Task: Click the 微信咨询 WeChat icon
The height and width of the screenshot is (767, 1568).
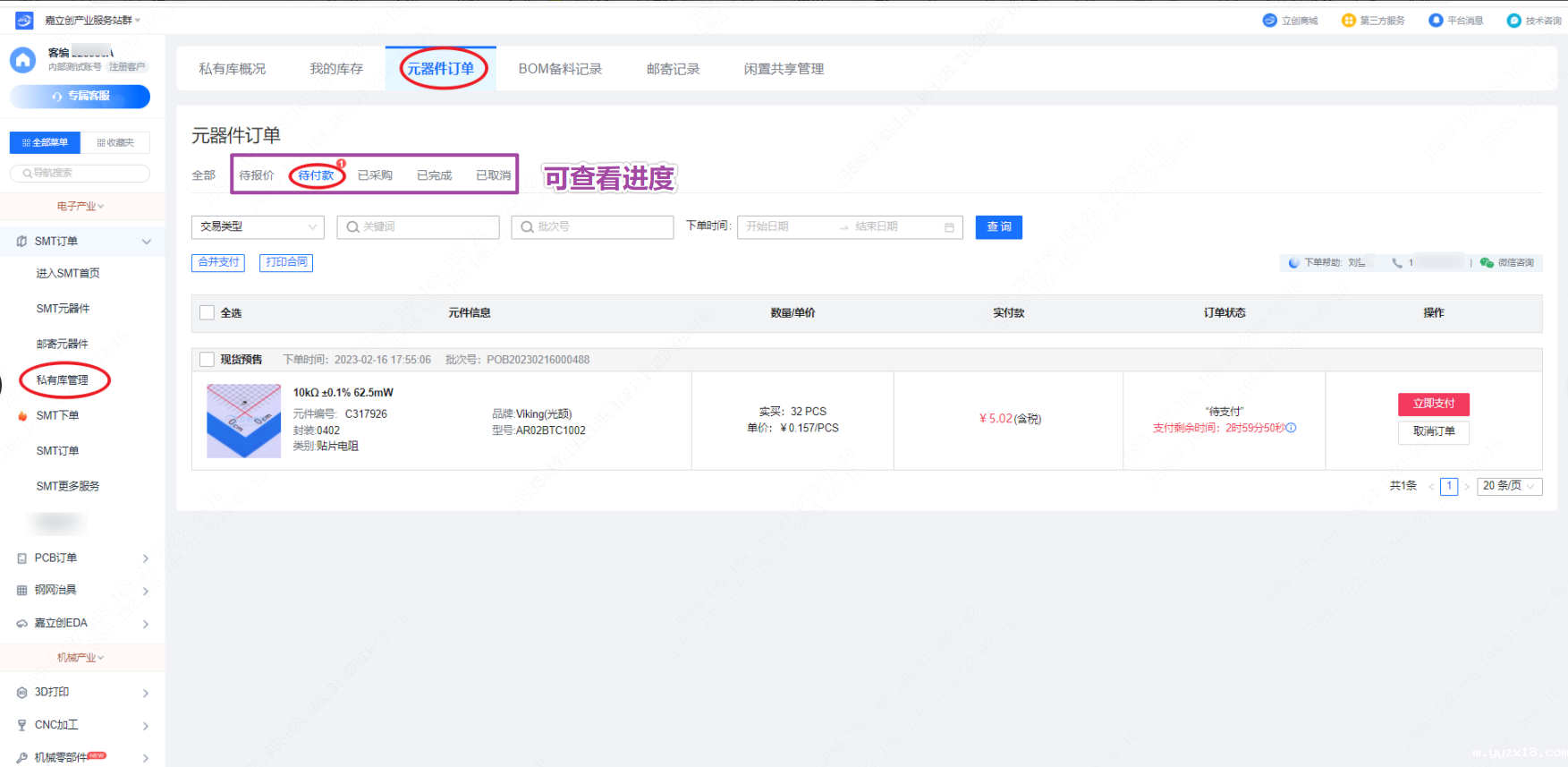Action: tap(1487, 263)
